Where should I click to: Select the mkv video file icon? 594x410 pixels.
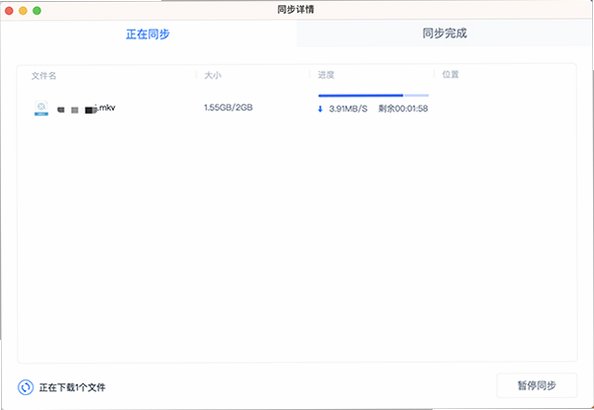pos(41,108)
